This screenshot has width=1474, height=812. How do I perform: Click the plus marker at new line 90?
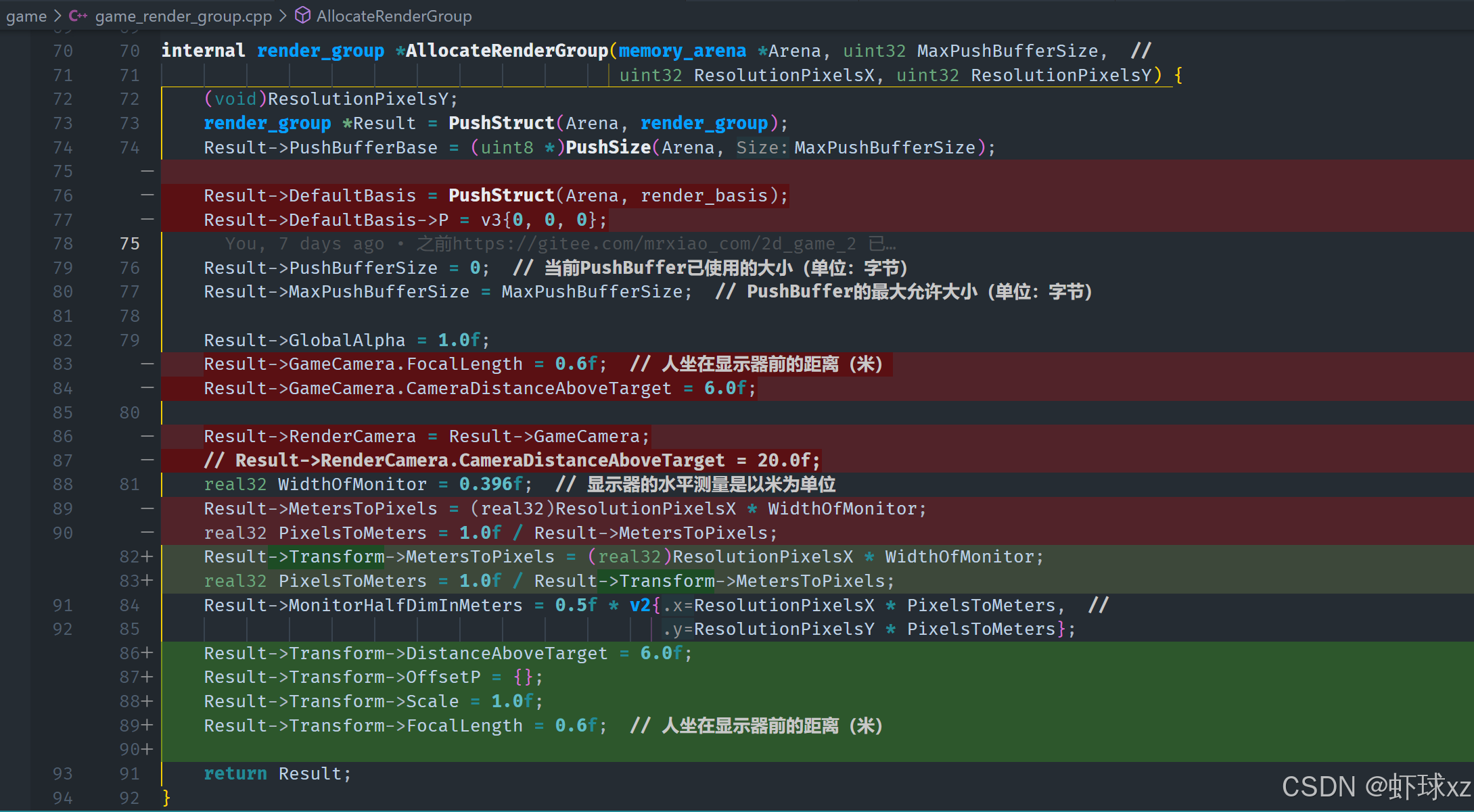[147, 749]
